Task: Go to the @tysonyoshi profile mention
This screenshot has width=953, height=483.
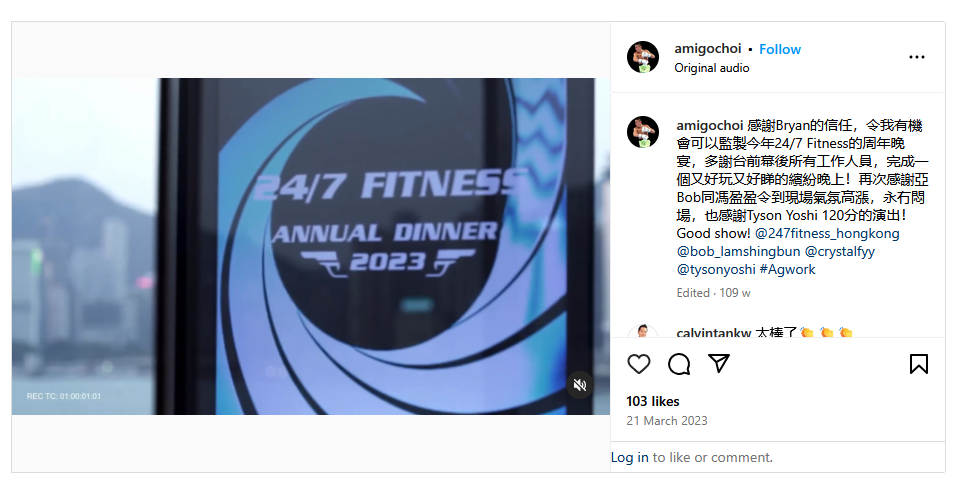Action: coord(716,269)
